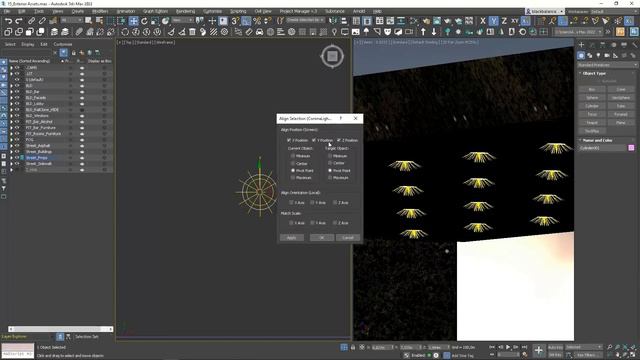This screenshot has height=360, width=640.
Task: Select Target Object Center radio button
Action: [x=330, y=163]
